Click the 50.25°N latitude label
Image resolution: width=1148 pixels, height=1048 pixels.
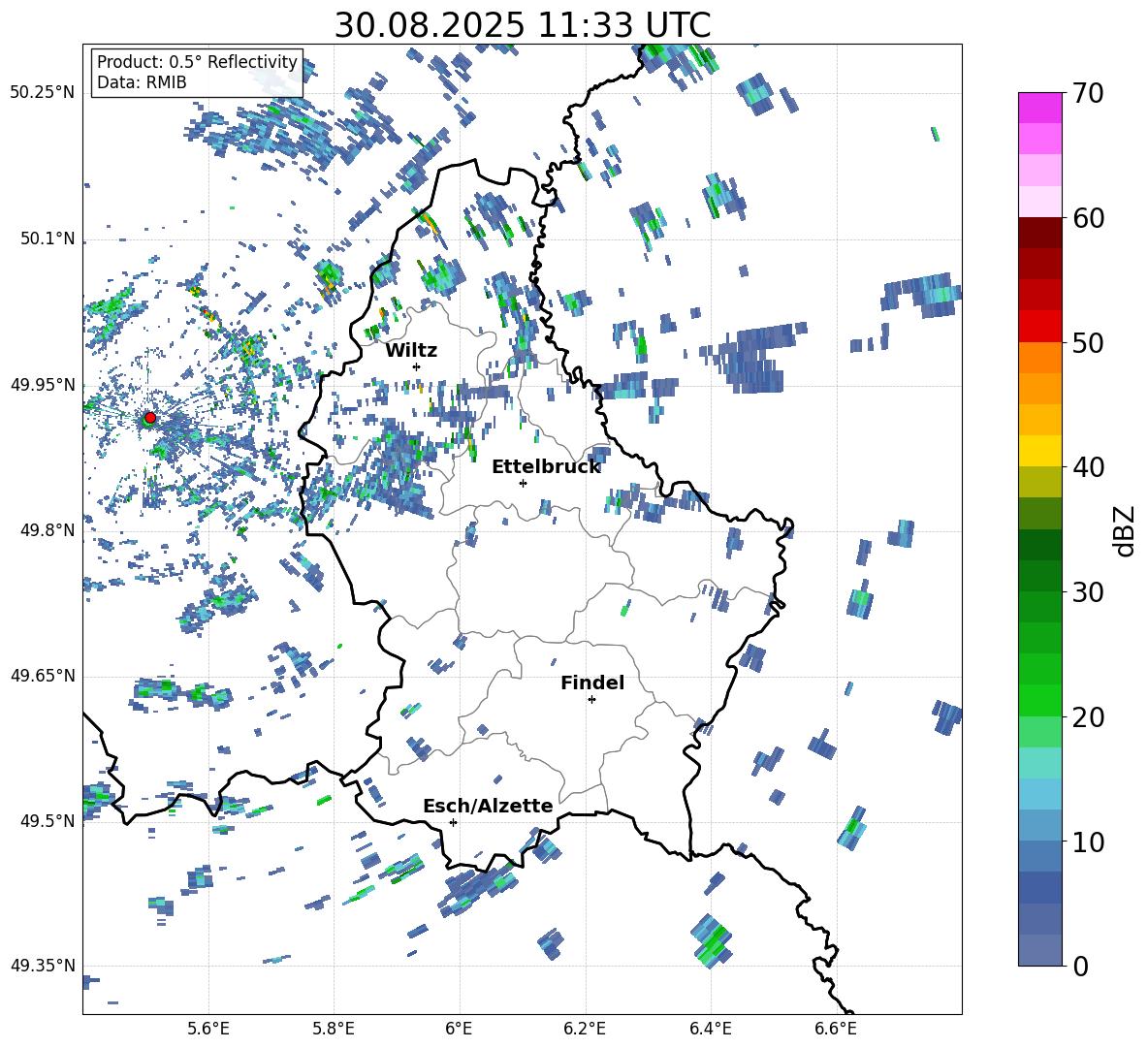point(43,93)
